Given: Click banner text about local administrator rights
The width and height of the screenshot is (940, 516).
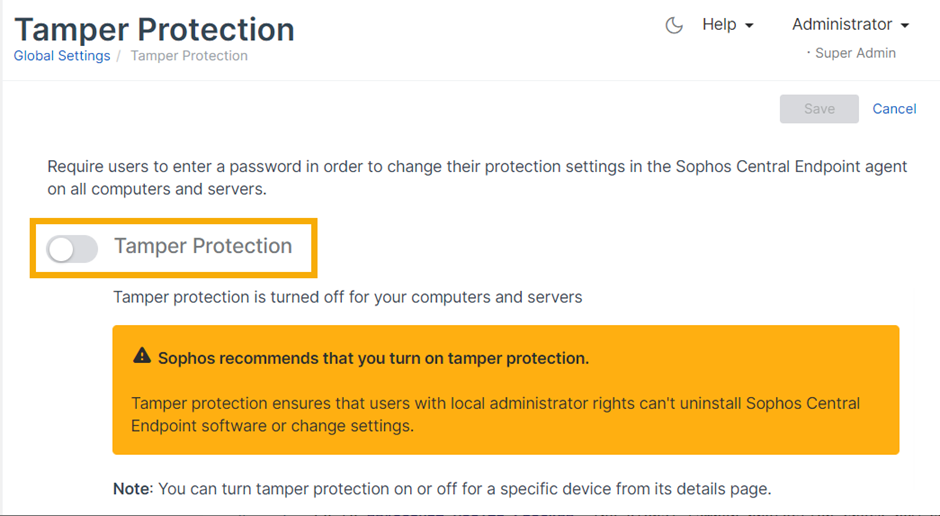Looking at the screenshot, I should point(495,414).
